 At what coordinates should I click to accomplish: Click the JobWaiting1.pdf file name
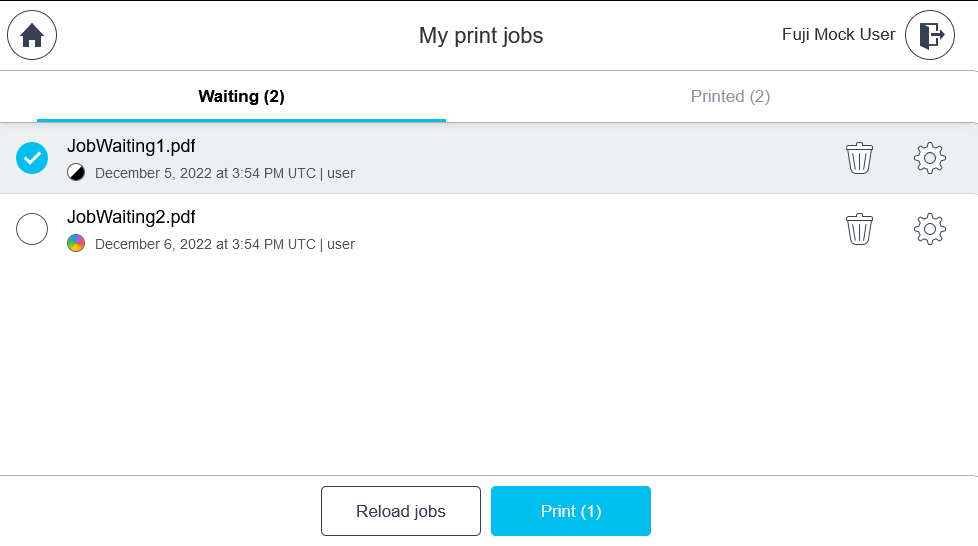[131, 146]
